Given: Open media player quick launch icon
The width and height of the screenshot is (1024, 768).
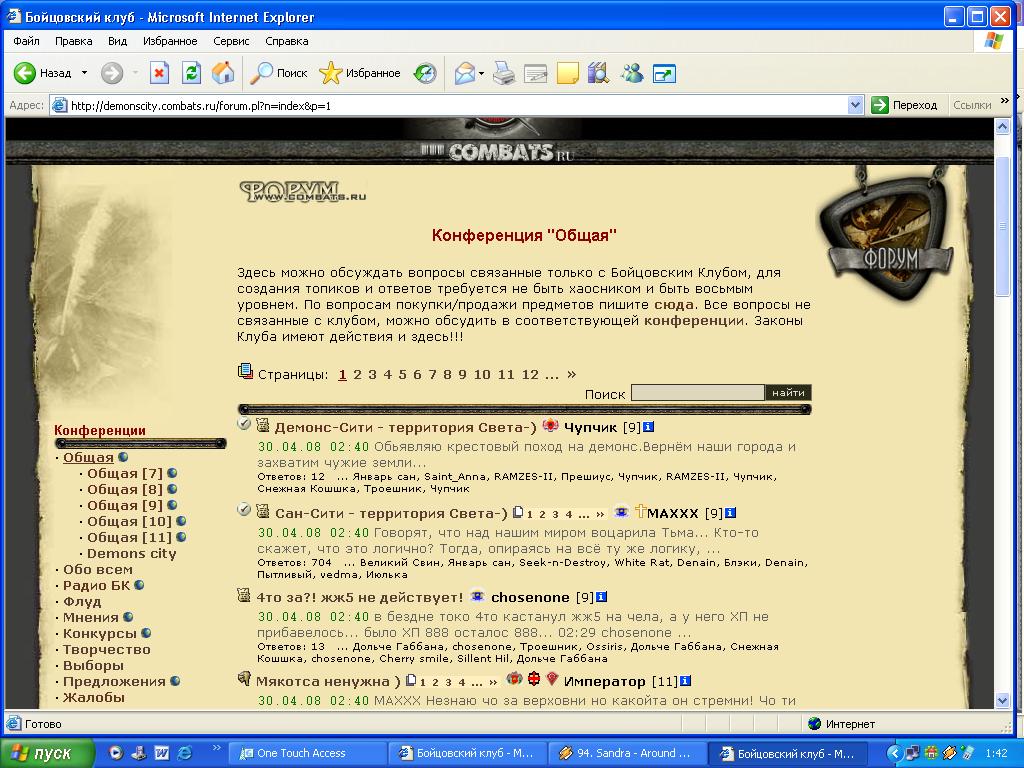Looking at the screenshot, I should [x=116, y=753].
